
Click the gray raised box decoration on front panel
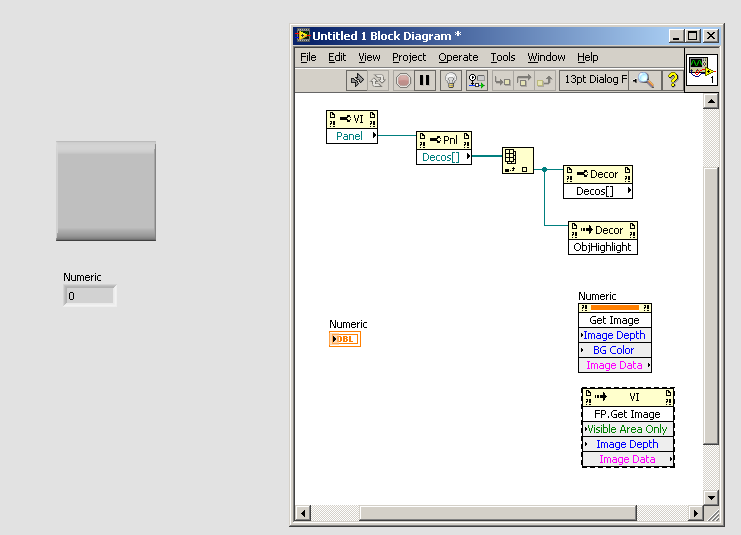click(106, 191)
